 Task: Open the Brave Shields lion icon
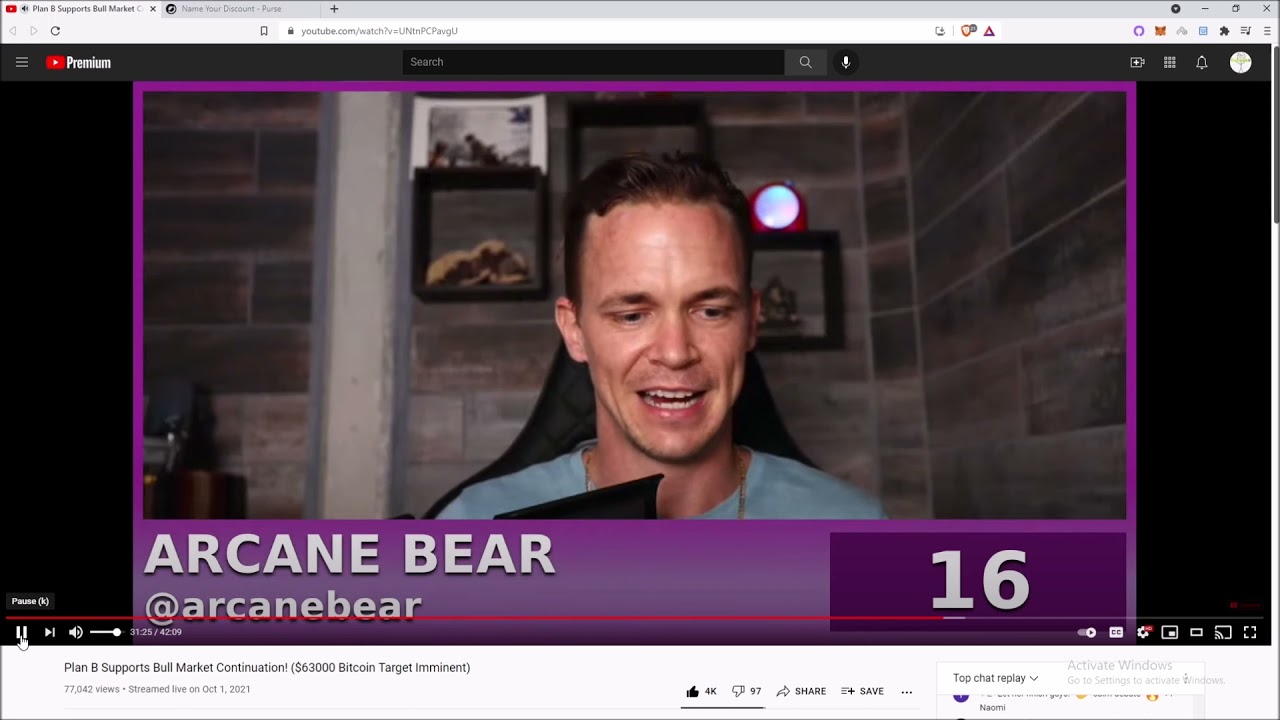(968, 31)
